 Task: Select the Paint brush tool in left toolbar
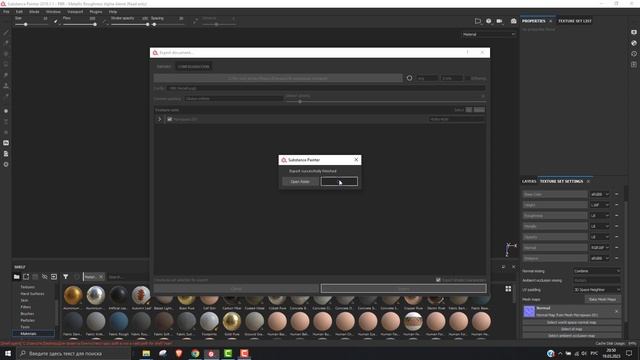[x=6, y=33]
